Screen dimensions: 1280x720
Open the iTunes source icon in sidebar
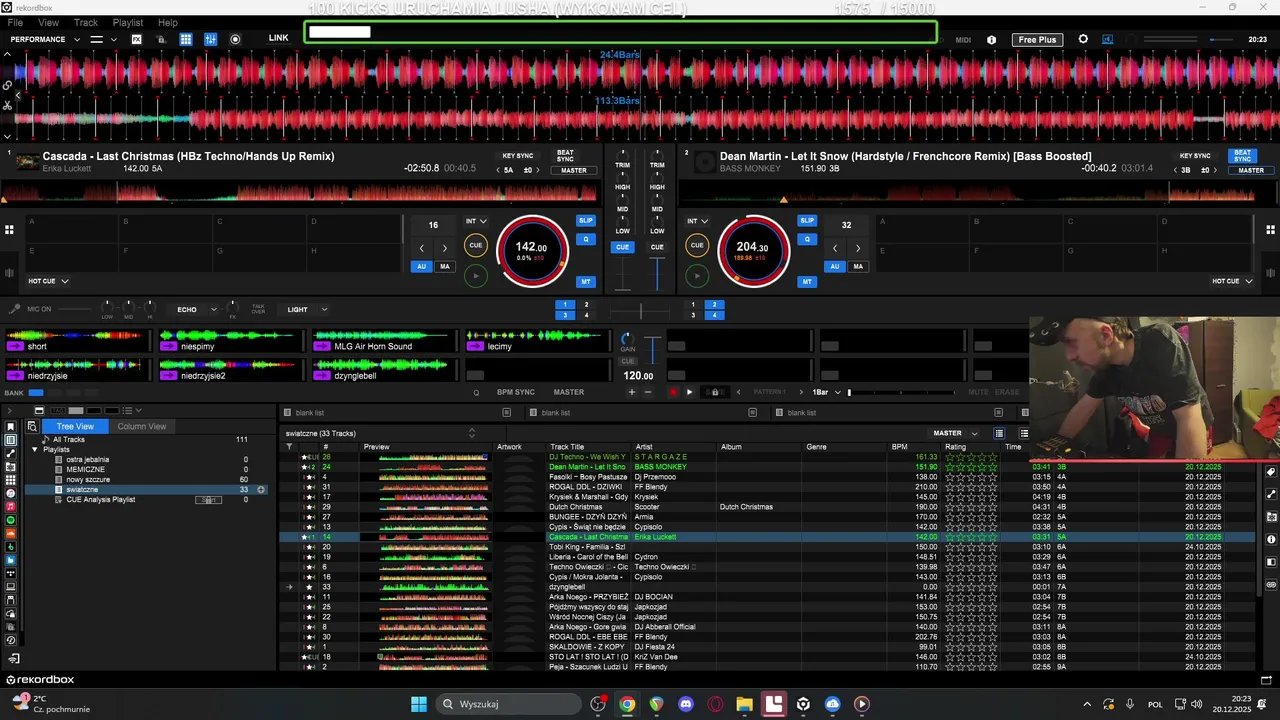(x=11, y=493)
